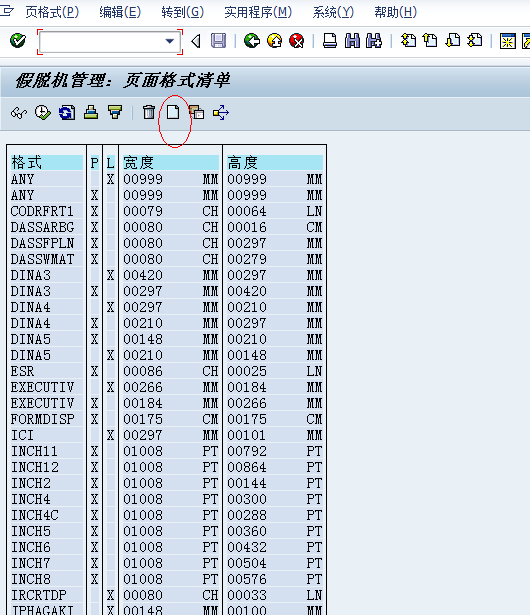Select the INCH12 format row

coord(166,468)
